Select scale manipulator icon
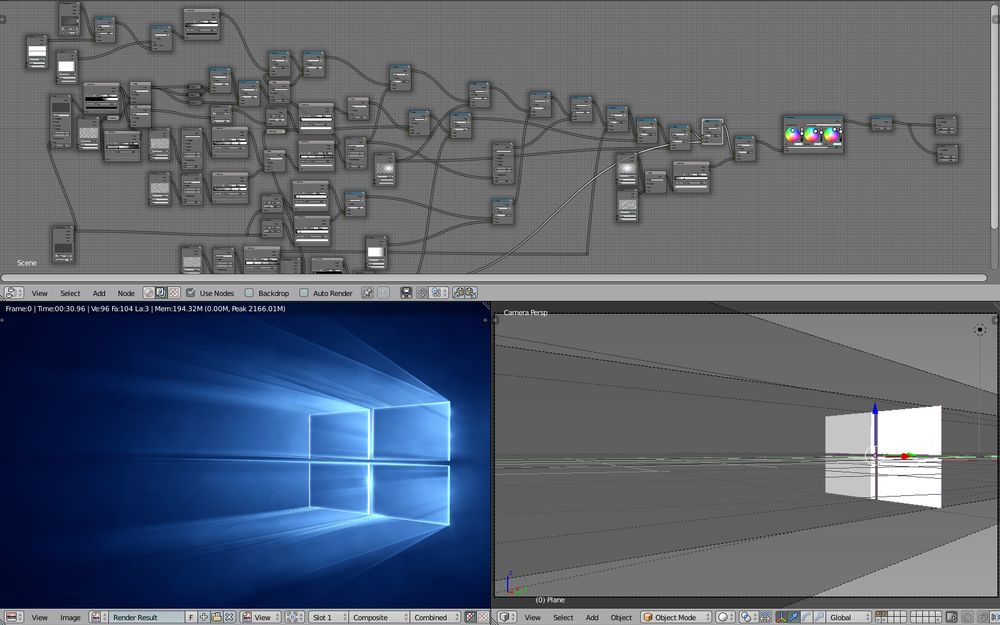1000x625 pixels. tap(819, 617)
